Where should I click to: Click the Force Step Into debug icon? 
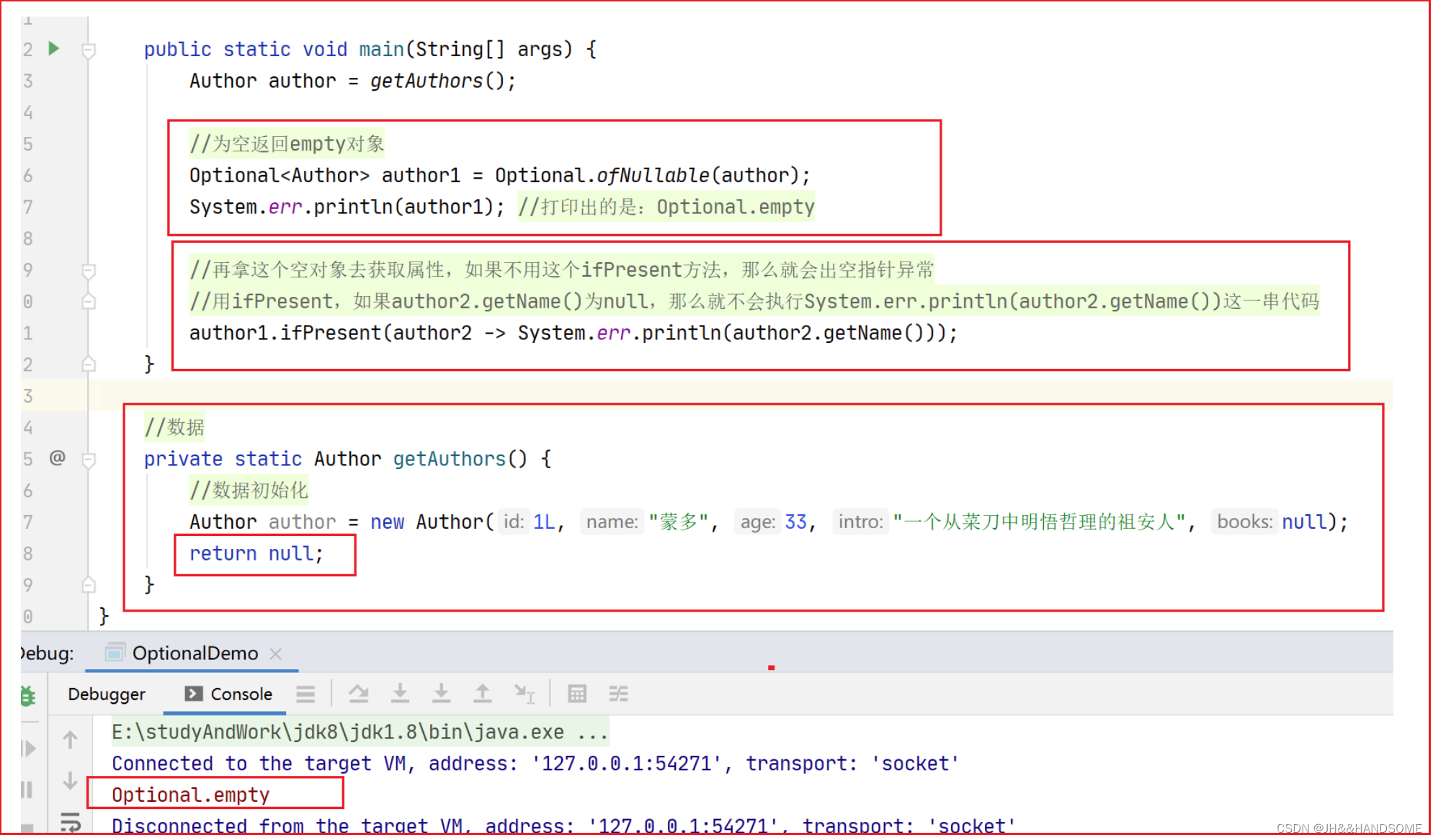(441, 694)
